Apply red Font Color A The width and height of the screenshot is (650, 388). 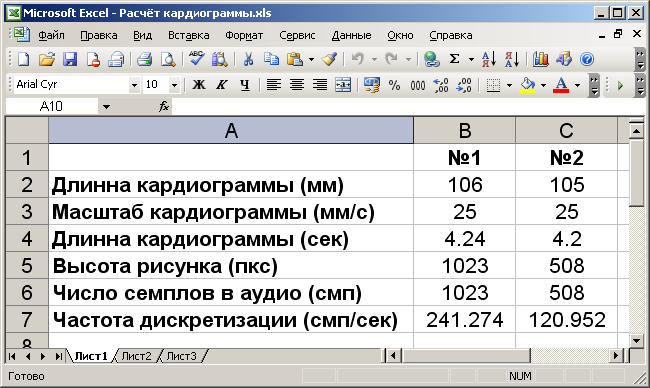pos(561,85)
